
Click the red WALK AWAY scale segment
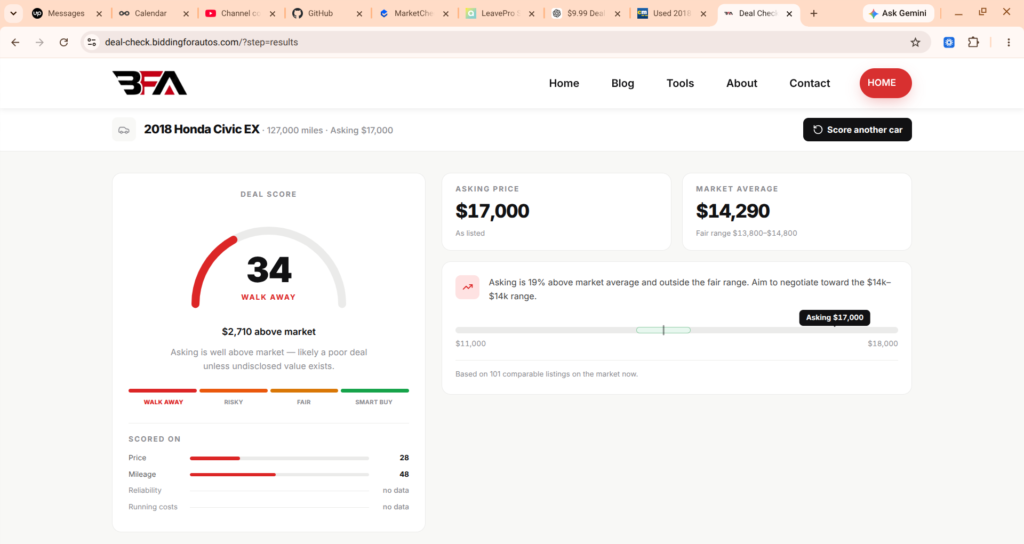pyautogui.click(x=163, y=391)
